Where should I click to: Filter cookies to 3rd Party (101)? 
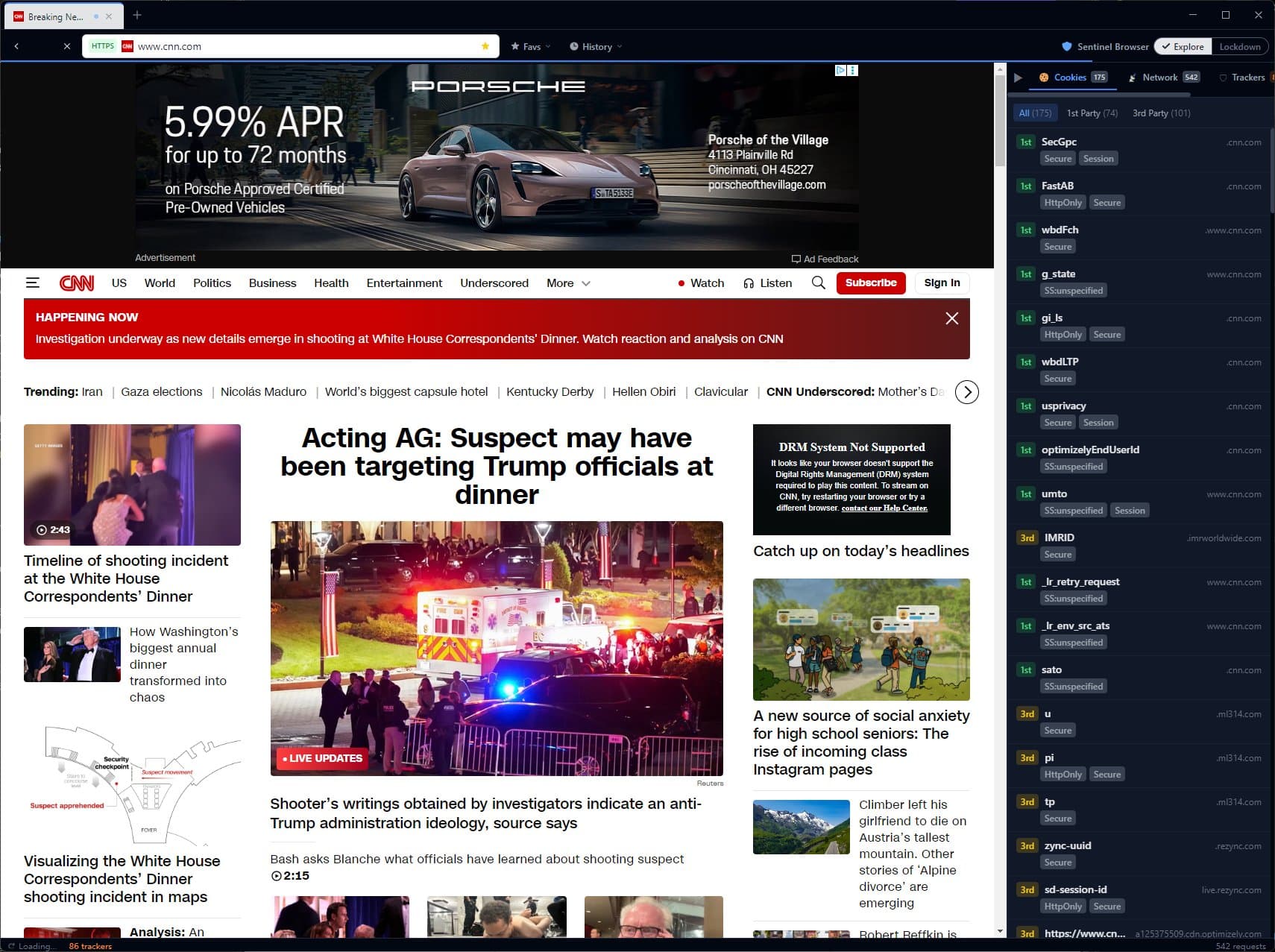pyautogui.click(x=1162, y=113)
